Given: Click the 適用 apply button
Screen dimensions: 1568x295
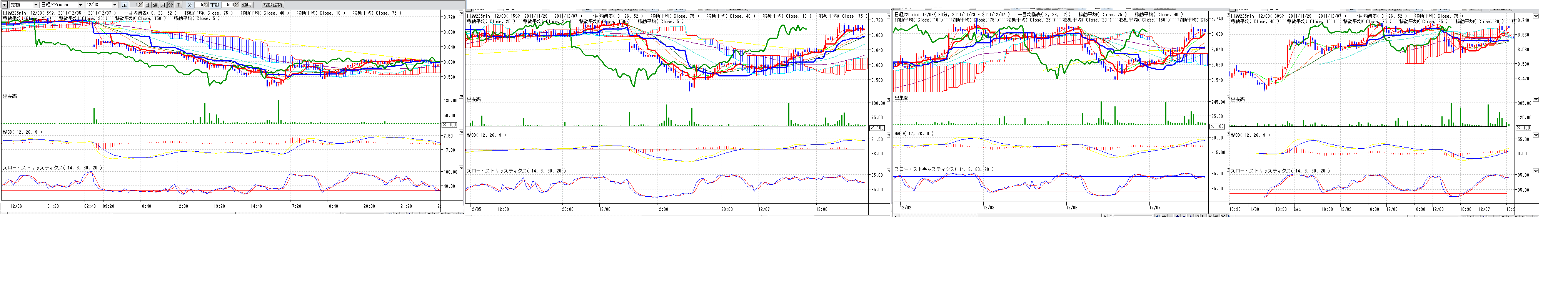Looking at the screenshot, I should pos(247,5).
